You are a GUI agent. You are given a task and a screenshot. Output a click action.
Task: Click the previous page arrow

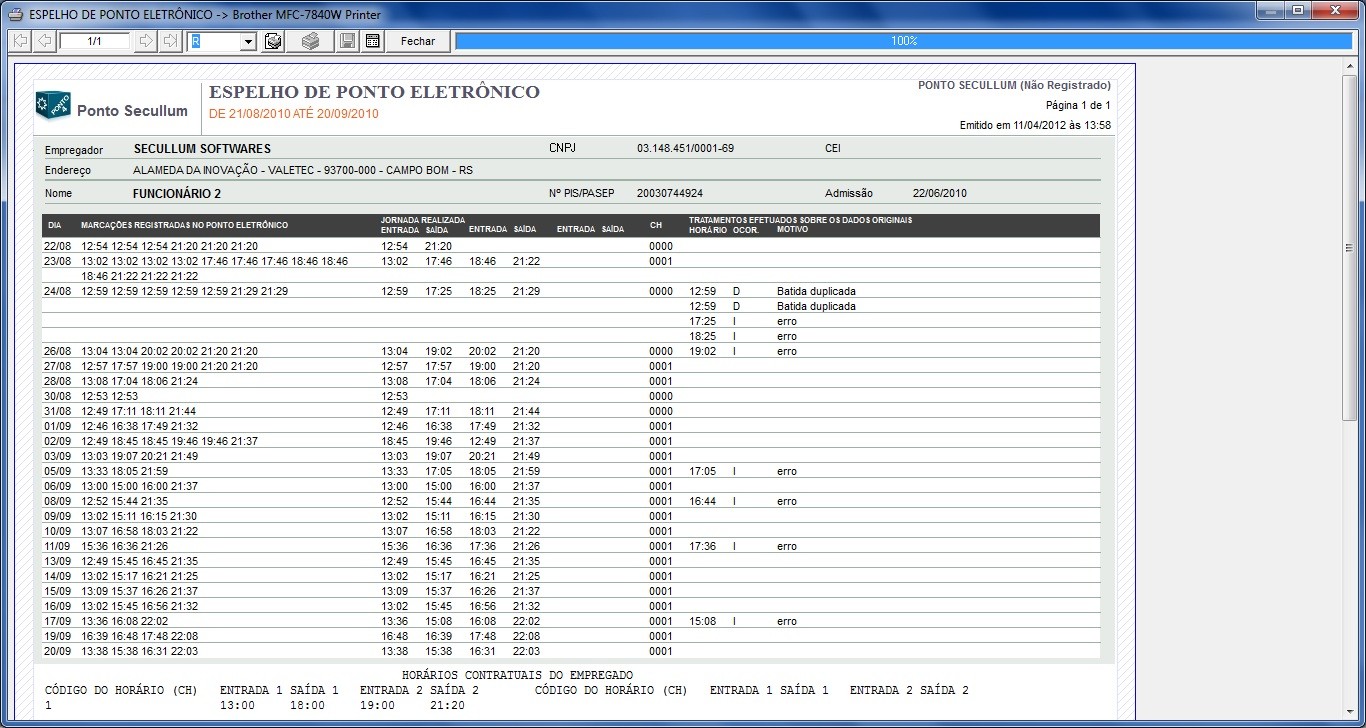[44, 41]
